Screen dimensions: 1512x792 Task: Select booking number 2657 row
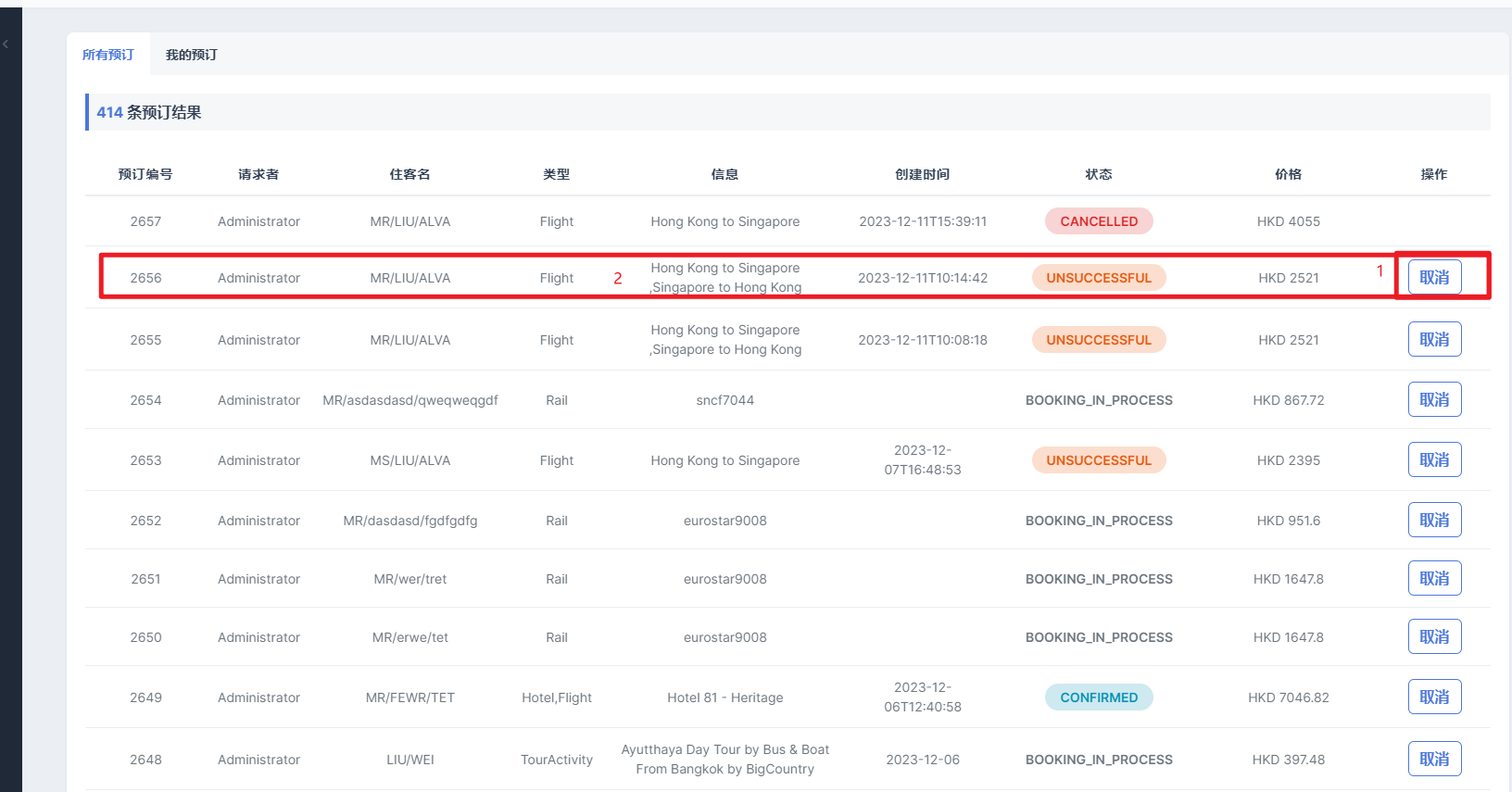145,221
